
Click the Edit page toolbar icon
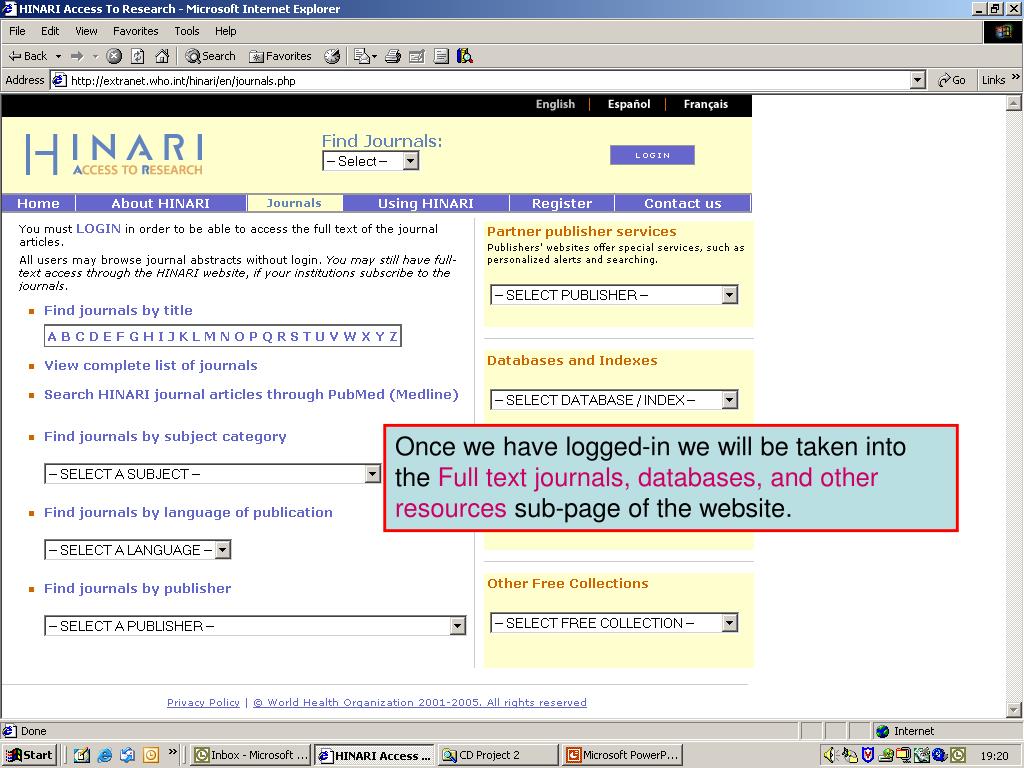pyautogui.click(x=417, y=56)
